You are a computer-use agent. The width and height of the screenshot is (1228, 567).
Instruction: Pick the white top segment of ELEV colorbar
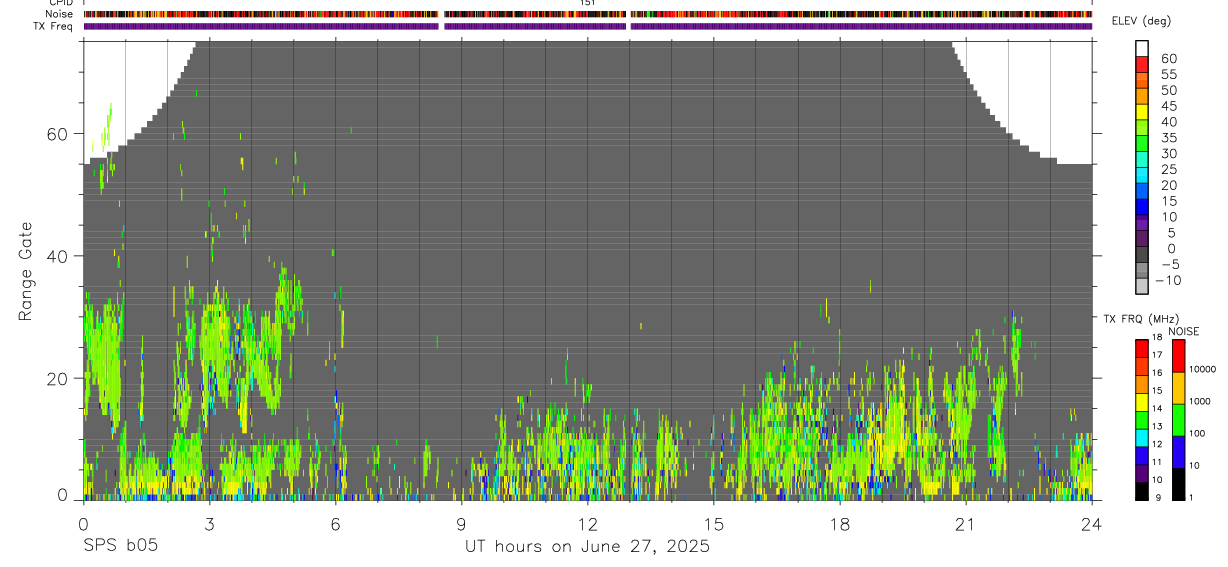[x=1142, y=48]
